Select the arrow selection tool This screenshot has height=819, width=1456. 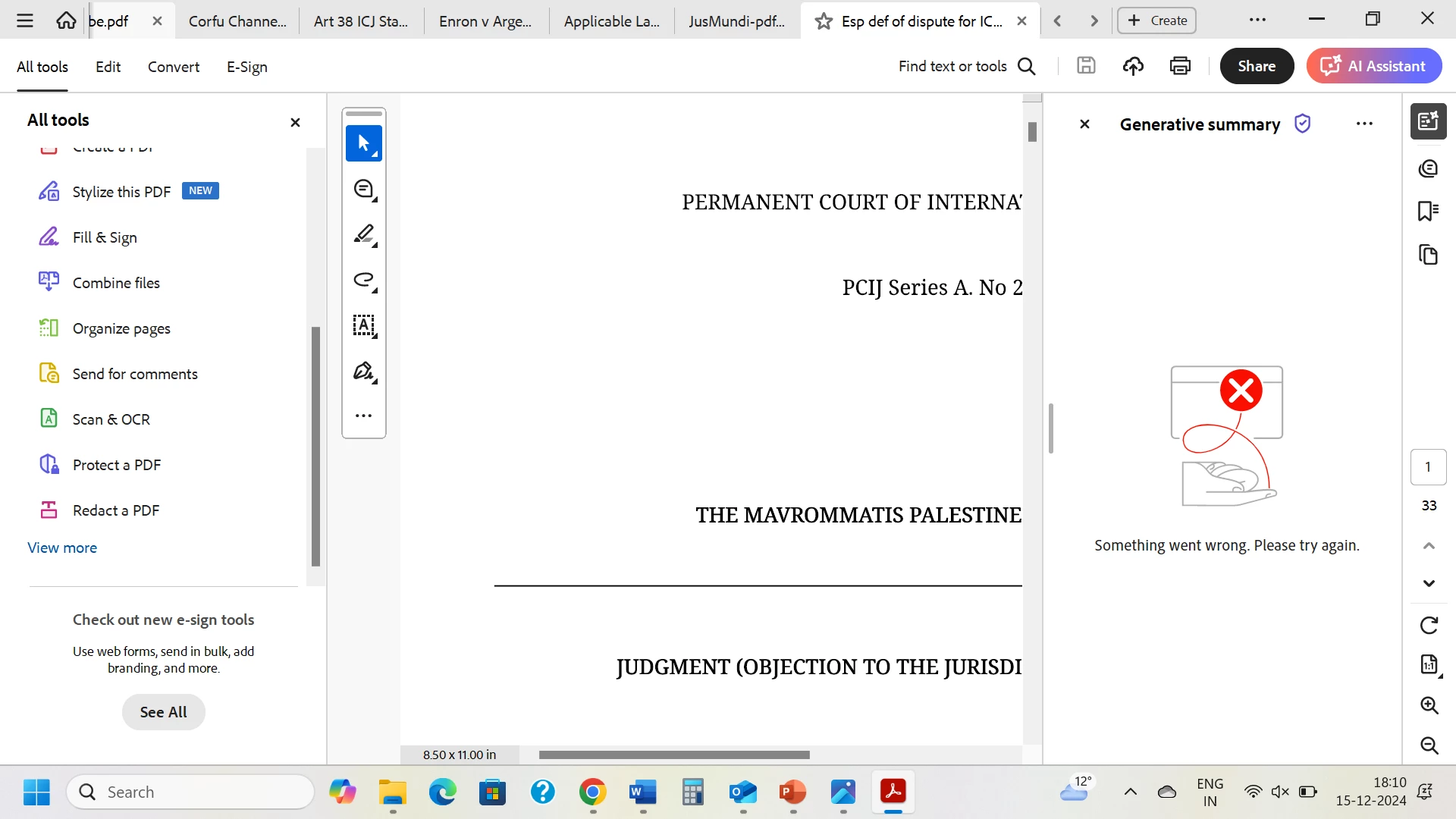(x=364, y=143)
